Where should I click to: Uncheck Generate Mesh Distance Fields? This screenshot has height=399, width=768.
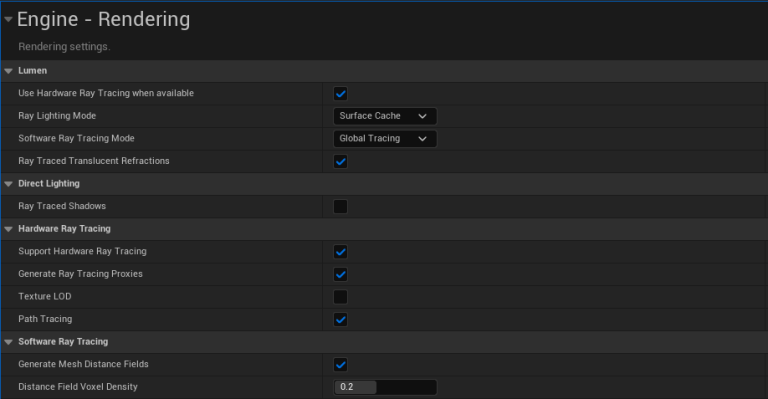pyautogui.click(x=340, y=364)
